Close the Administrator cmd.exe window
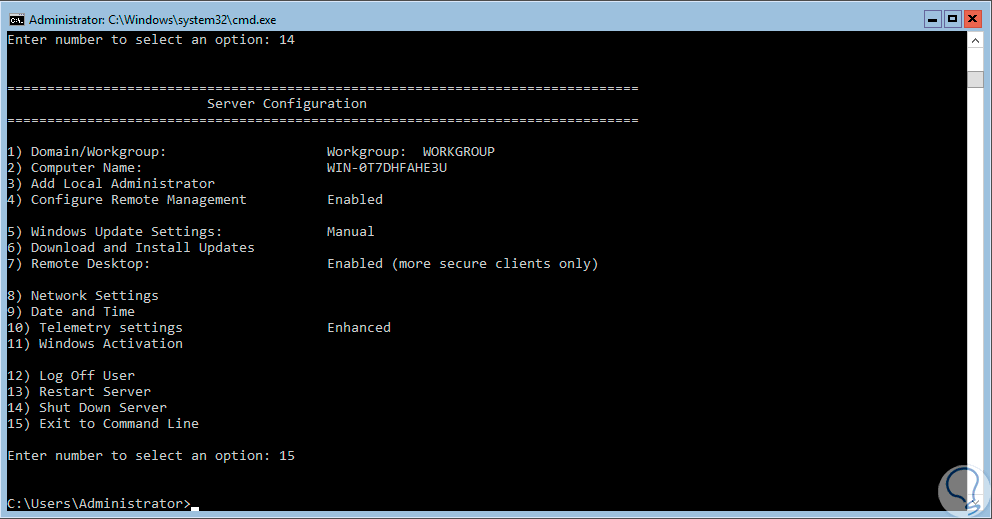Screen dimensions: 992x519 click(974, 18)
